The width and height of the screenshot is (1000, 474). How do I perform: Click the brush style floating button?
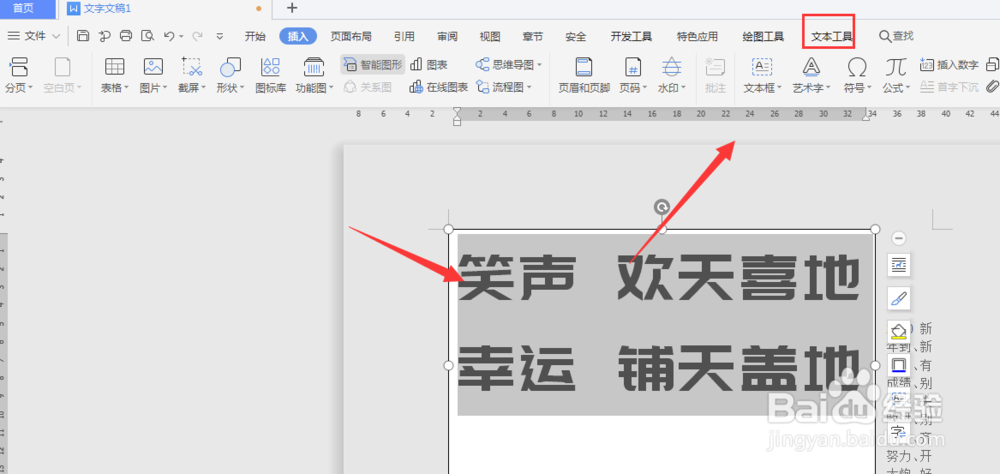(899, 298)
